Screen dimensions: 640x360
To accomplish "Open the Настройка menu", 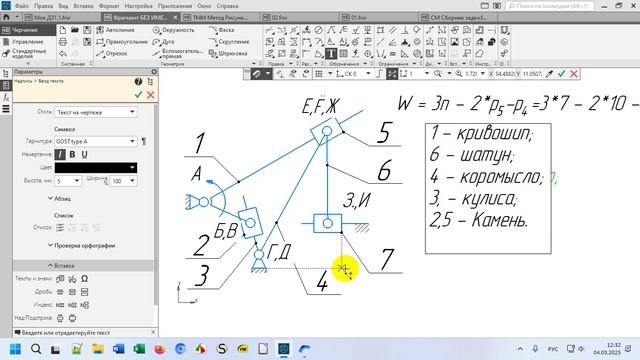I will [138, 6].
